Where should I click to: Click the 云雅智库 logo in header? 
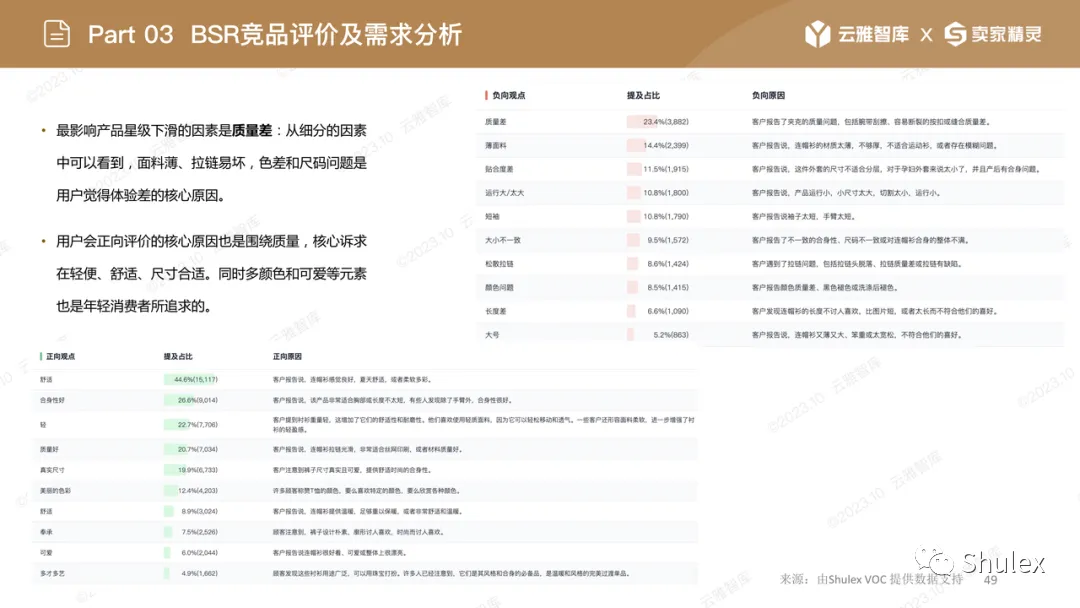coord(856,34)
